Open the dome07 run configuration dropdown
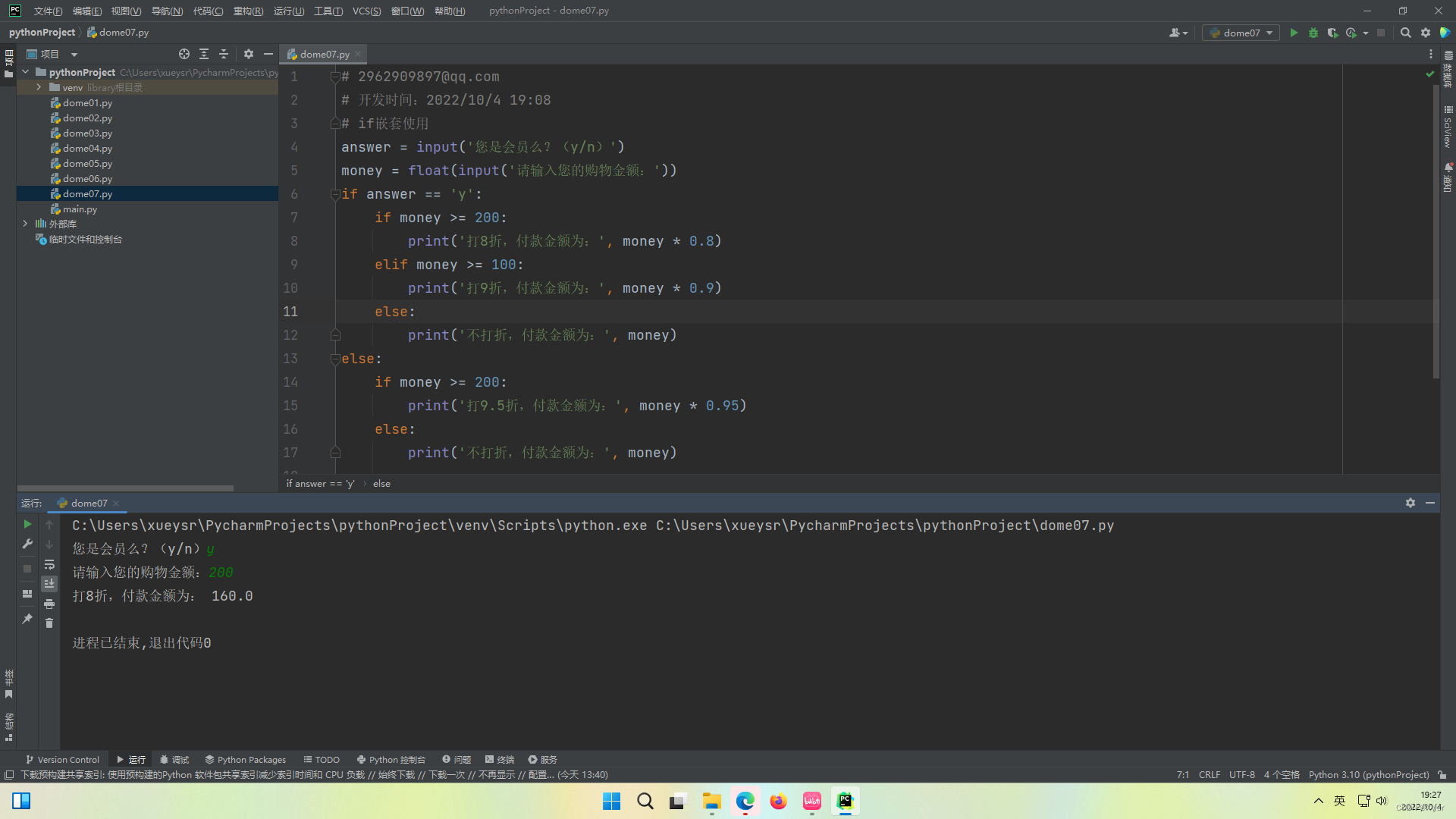Viewport: 1456px width, 819px height. coord(1241,33)
